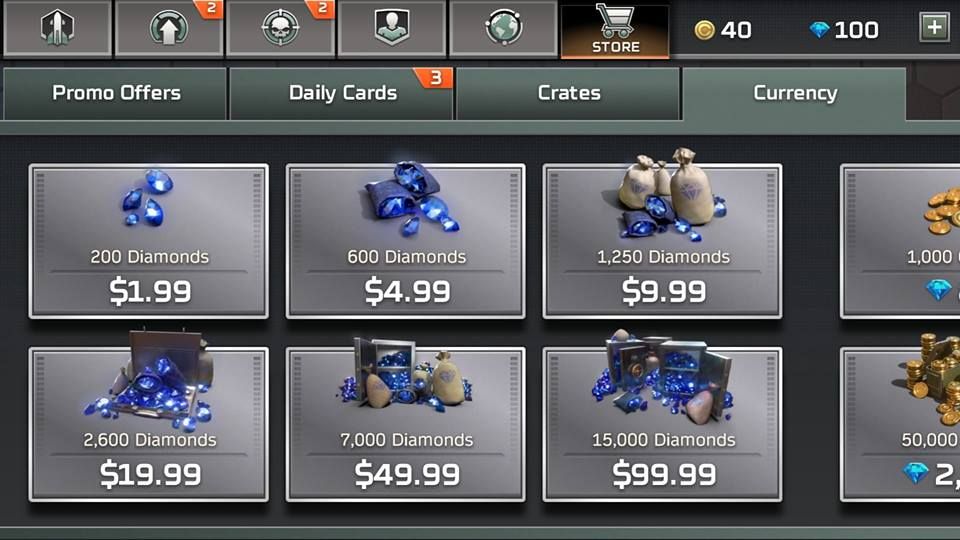Open the upgrade arrow icon tab

(169, 28)
